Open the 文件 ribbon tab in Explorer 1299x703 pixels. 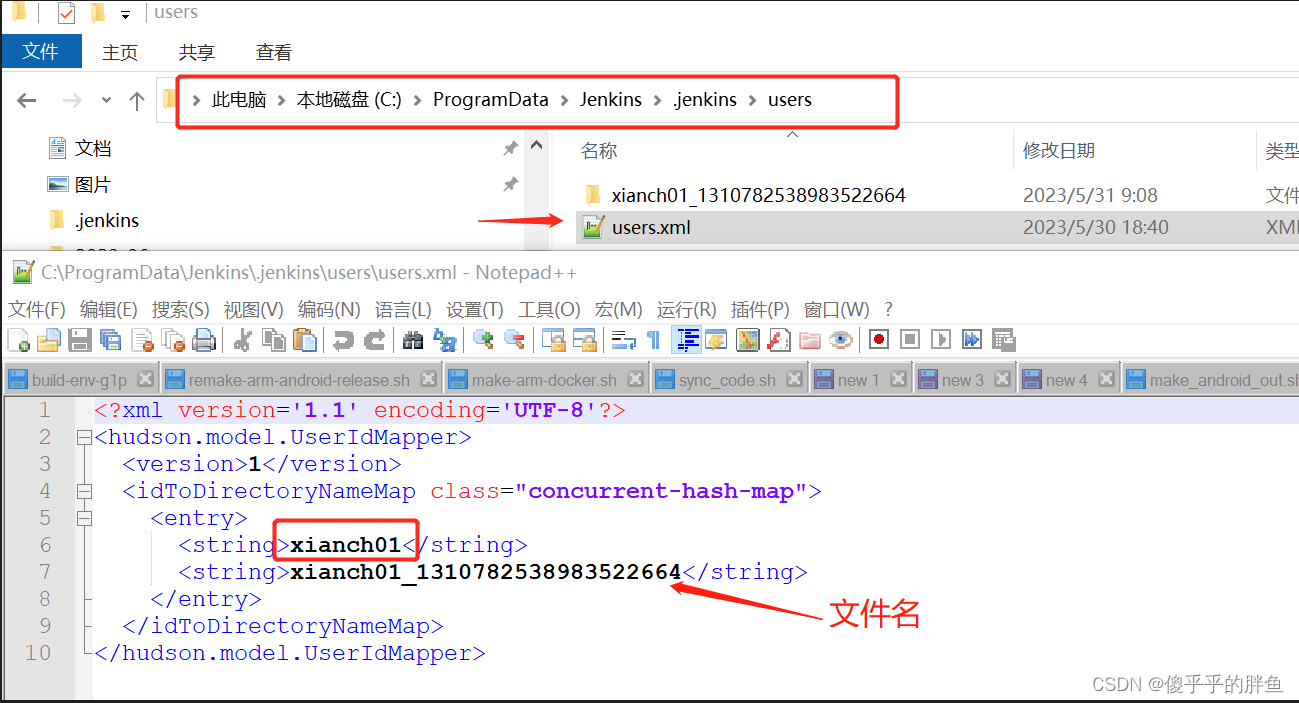tap(40, 51)
